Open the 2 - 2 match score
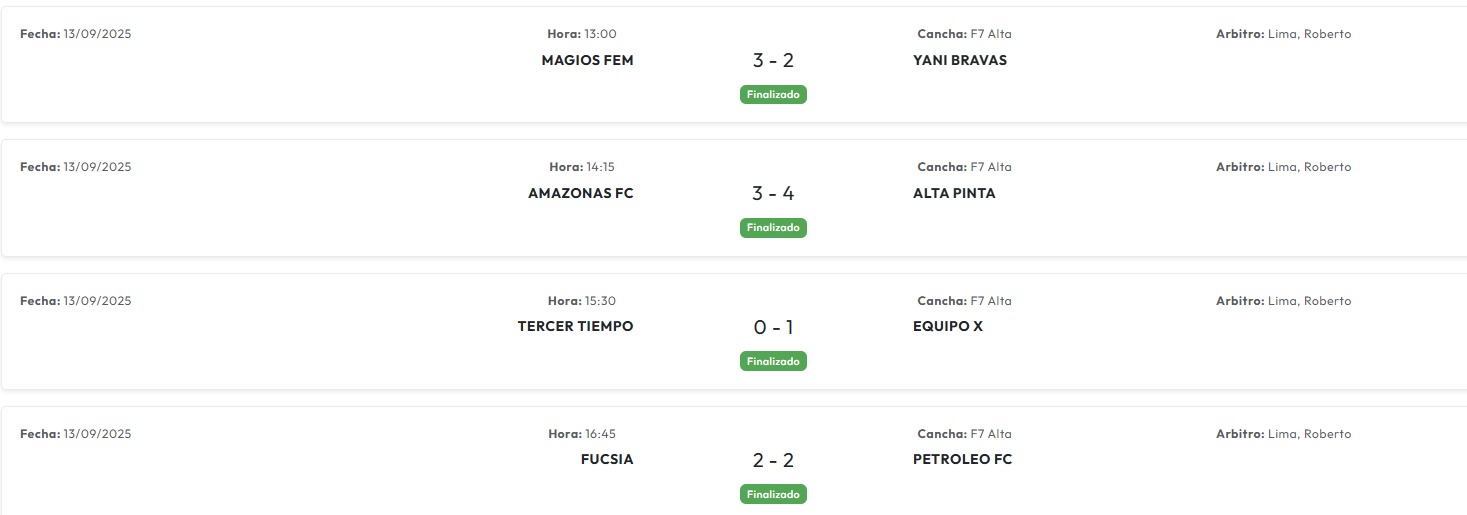 (x=773, y=461)
